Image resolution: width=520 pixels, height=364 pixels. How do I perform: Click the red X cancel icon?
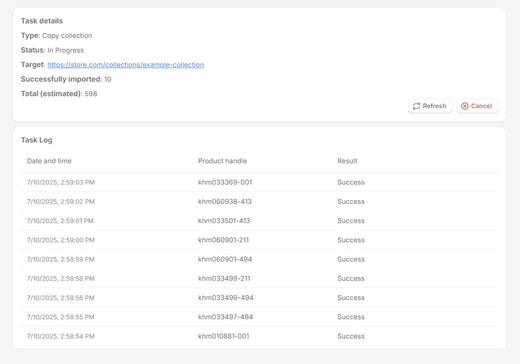coord(464,106)
